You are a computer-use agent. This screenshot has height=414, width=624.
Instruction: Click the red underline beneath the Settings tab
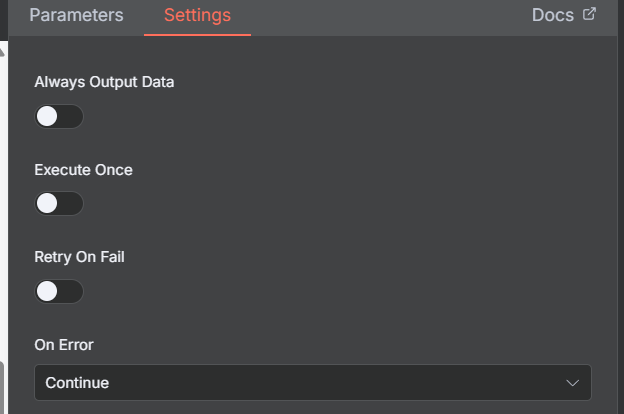pos(197,35)
